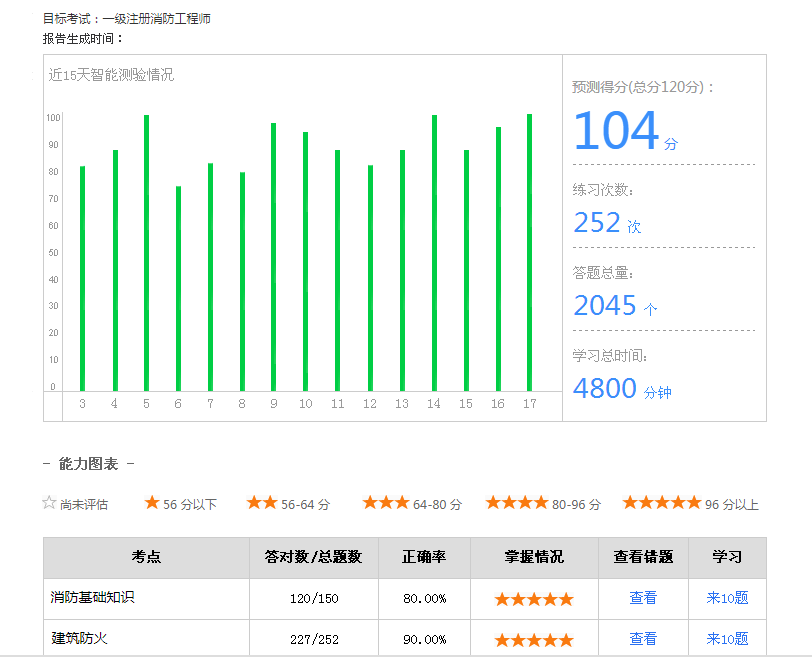Select the green bar for day 15
The width and height of the screenshot is (812, 657).
[467, 270]
